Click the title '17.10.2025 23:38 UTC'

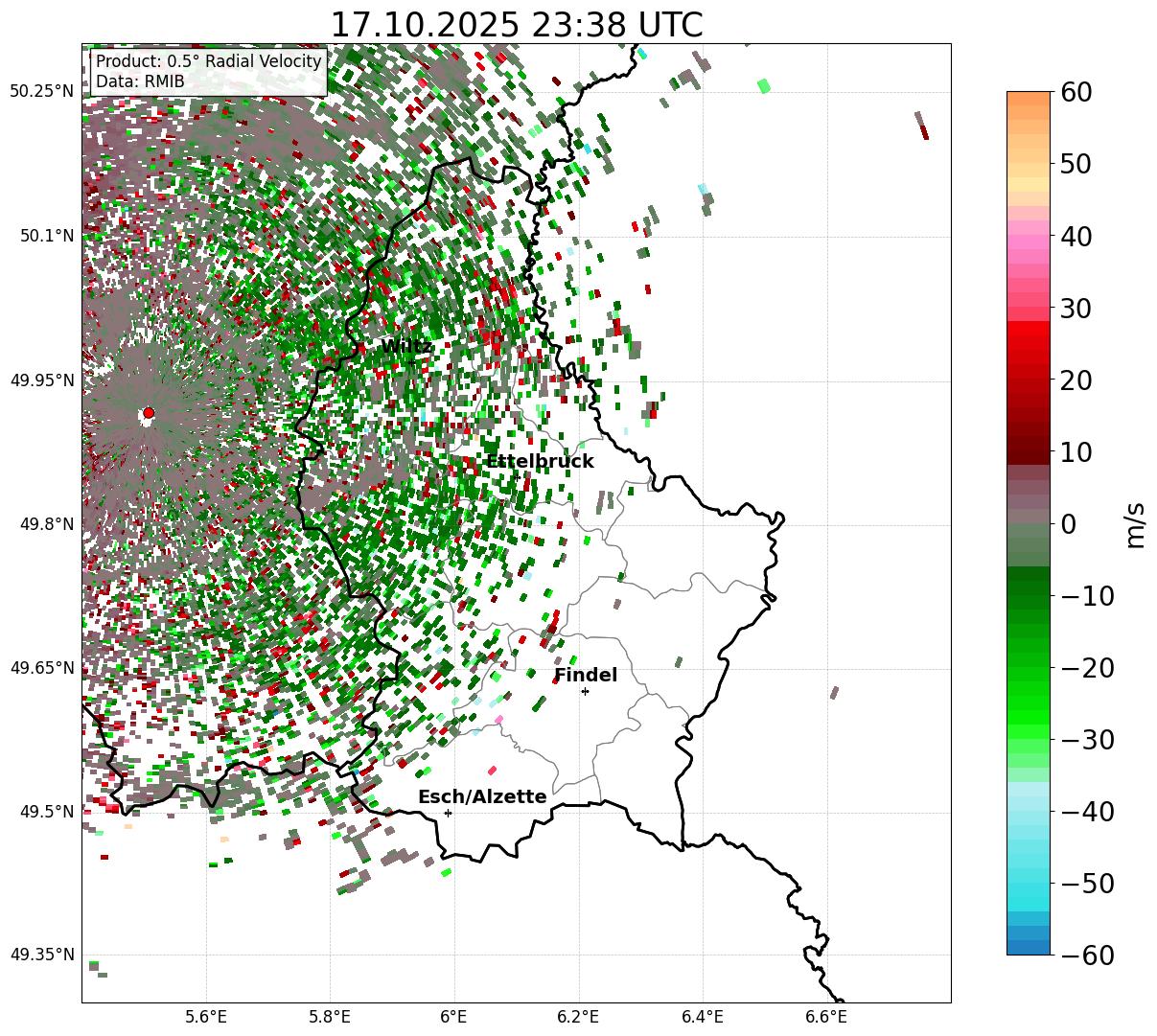pos(516,25)
